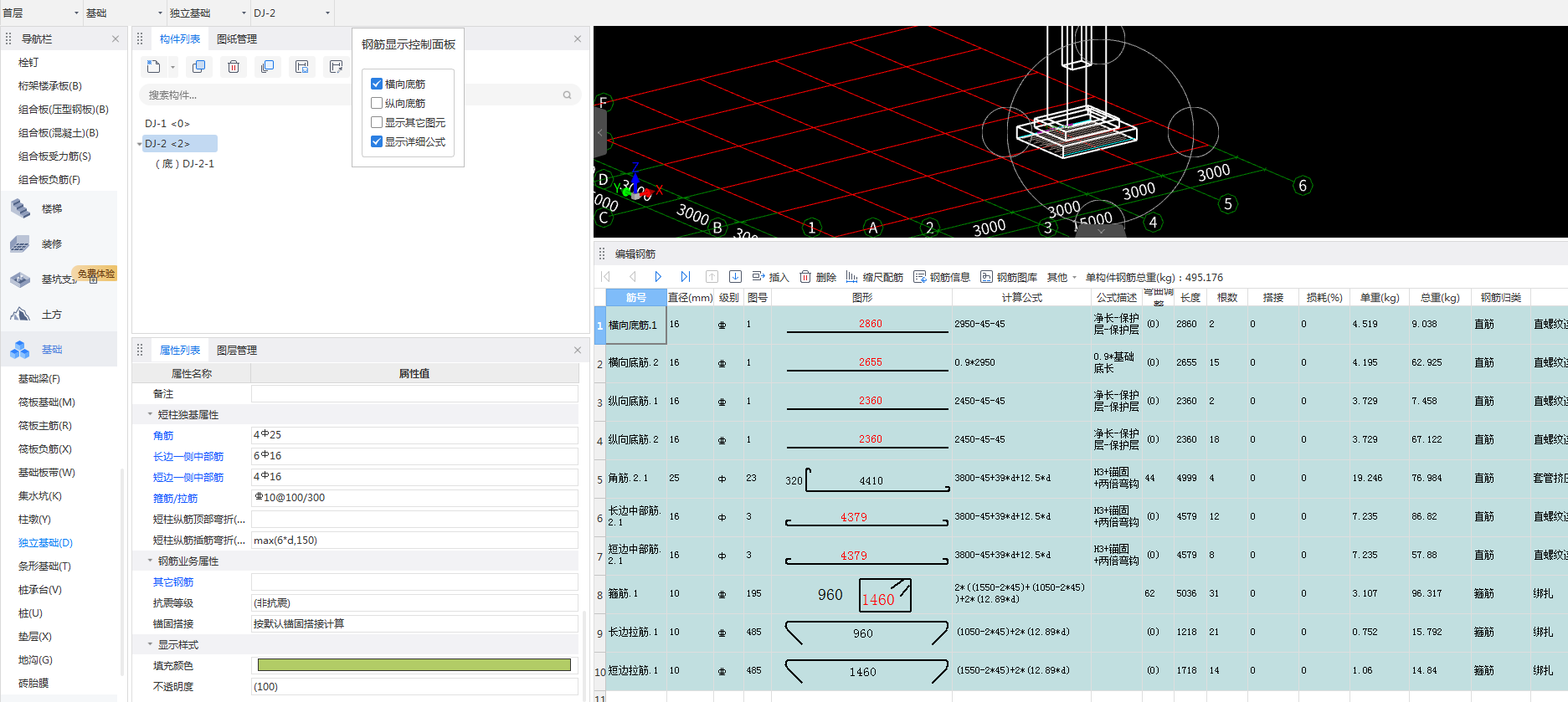
Task: Click the 钢筋信息 button
Action: tap(942, 277)
